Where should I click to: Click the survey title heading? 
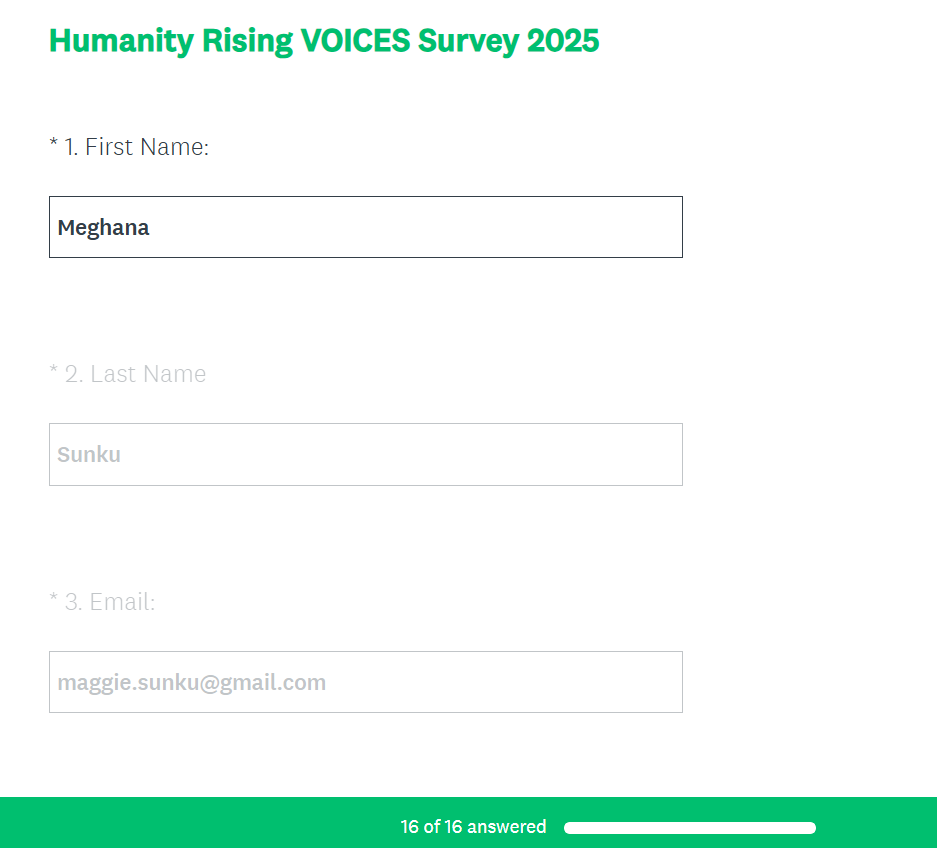click(324, 41)
